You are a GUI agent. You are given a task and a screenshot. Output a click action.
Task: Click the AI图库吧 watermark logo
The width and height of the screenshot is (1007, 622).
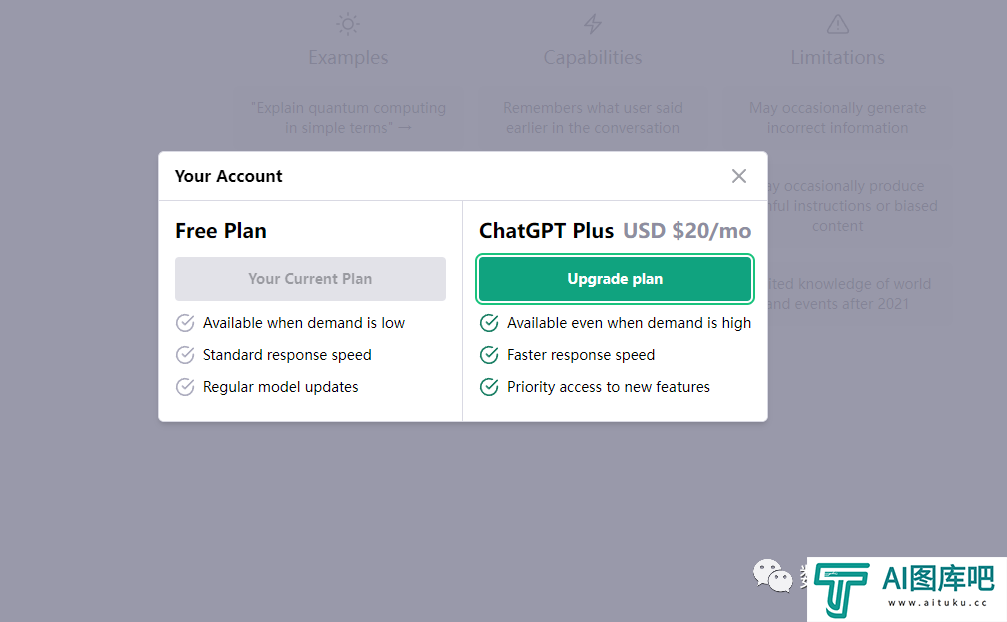point(906,589)
